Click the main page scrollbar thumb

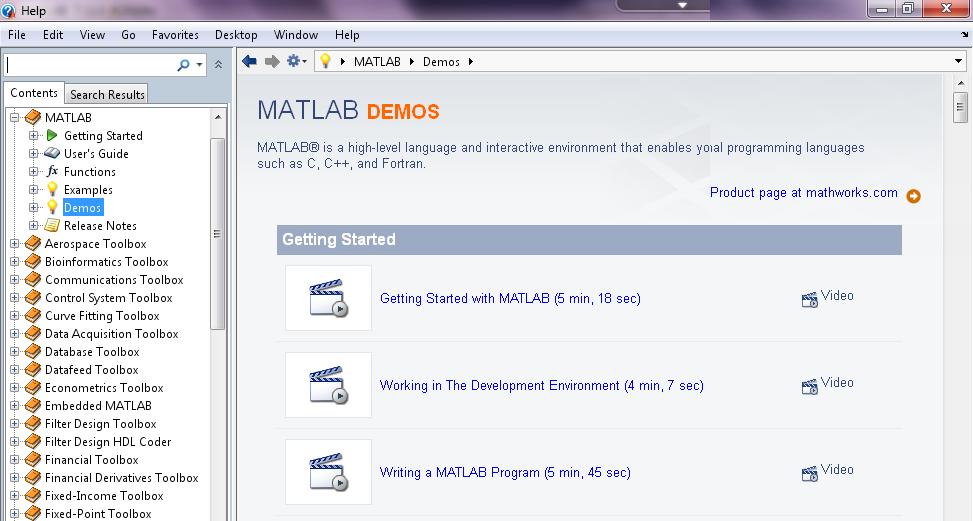point(960,108)
